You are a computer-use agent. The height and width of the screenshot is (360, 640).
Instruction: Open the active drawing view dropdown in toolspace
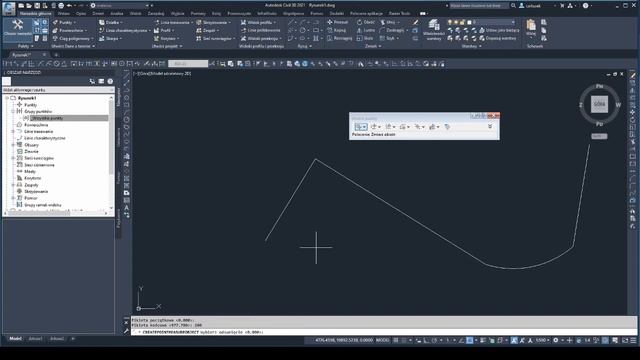coord(58,90)
